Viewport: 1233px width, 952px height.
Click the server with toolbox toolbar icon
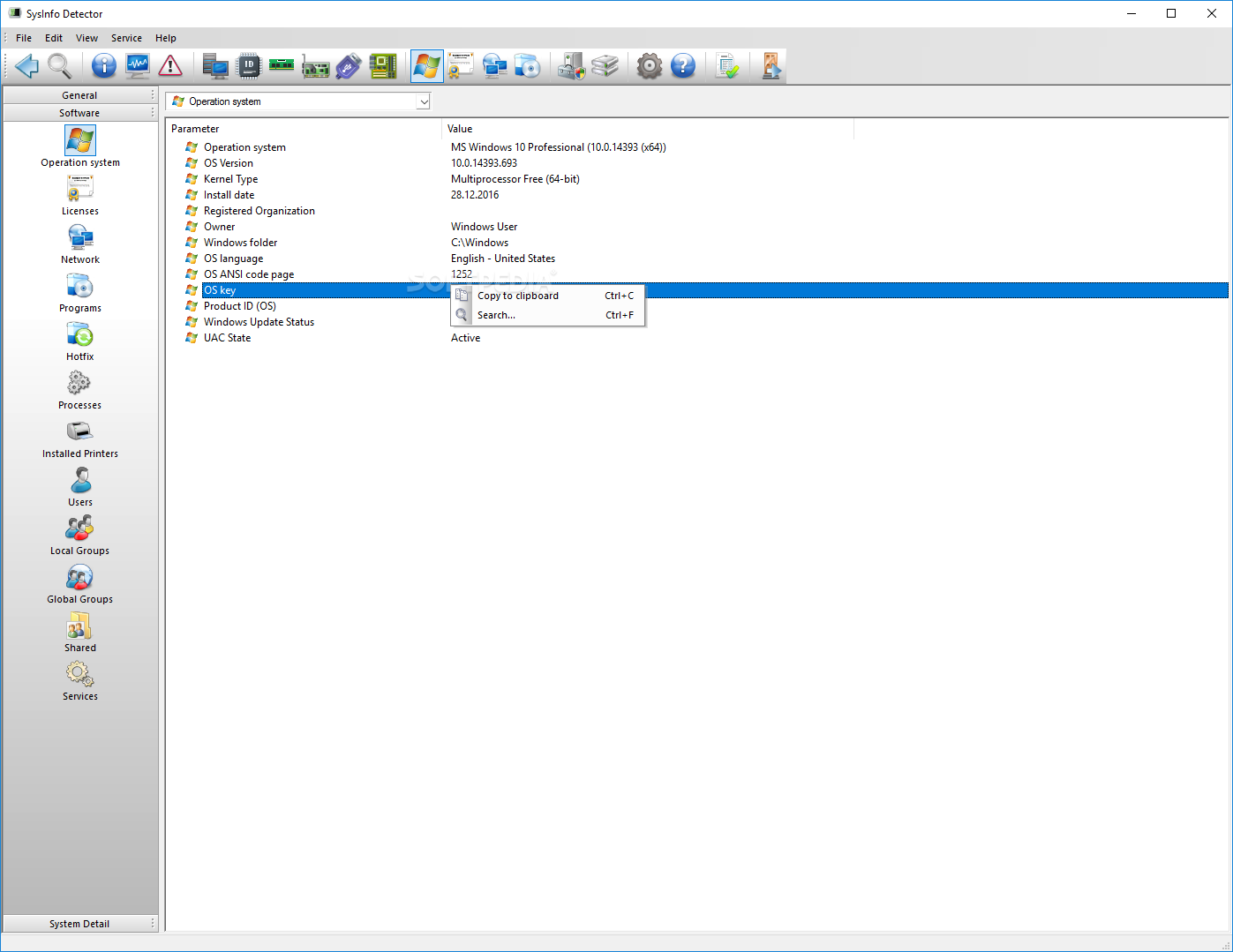tap(572, 66)
